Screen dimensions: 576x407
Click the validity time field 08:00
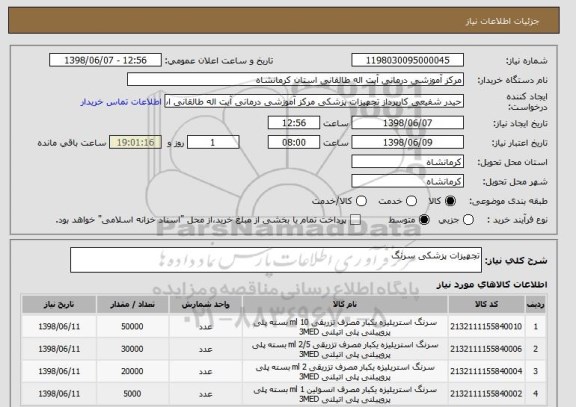coord(294,142)
